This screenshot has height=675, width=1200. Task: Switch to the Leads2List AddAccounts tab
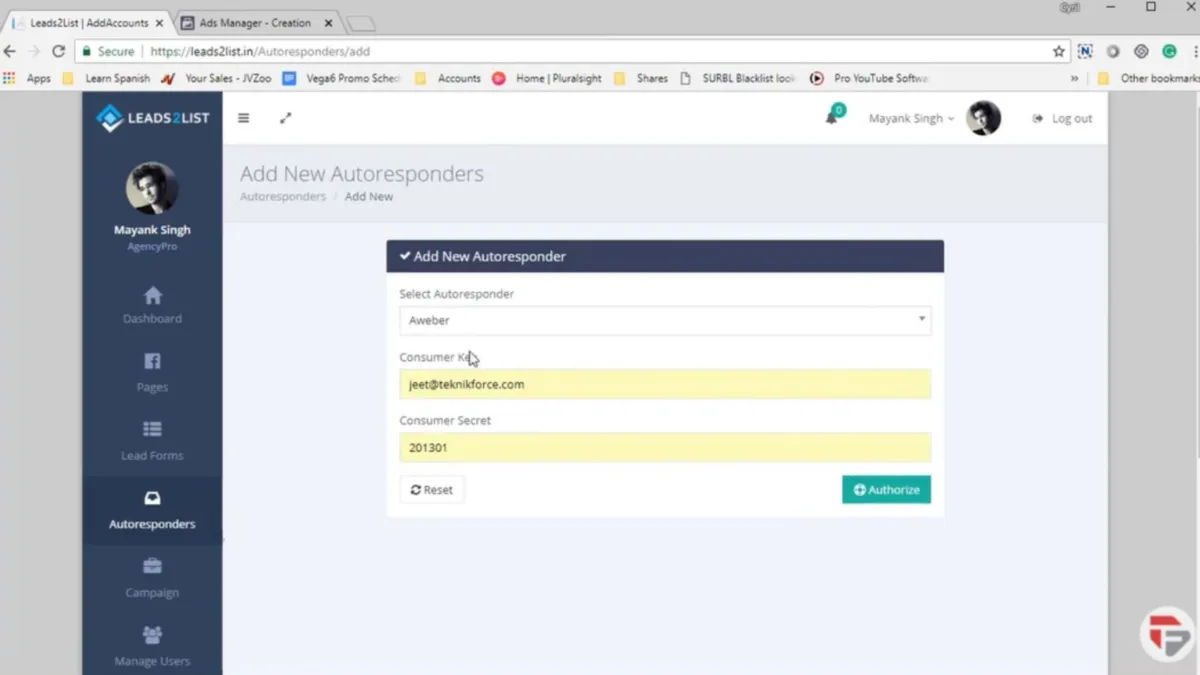(89, 22)
